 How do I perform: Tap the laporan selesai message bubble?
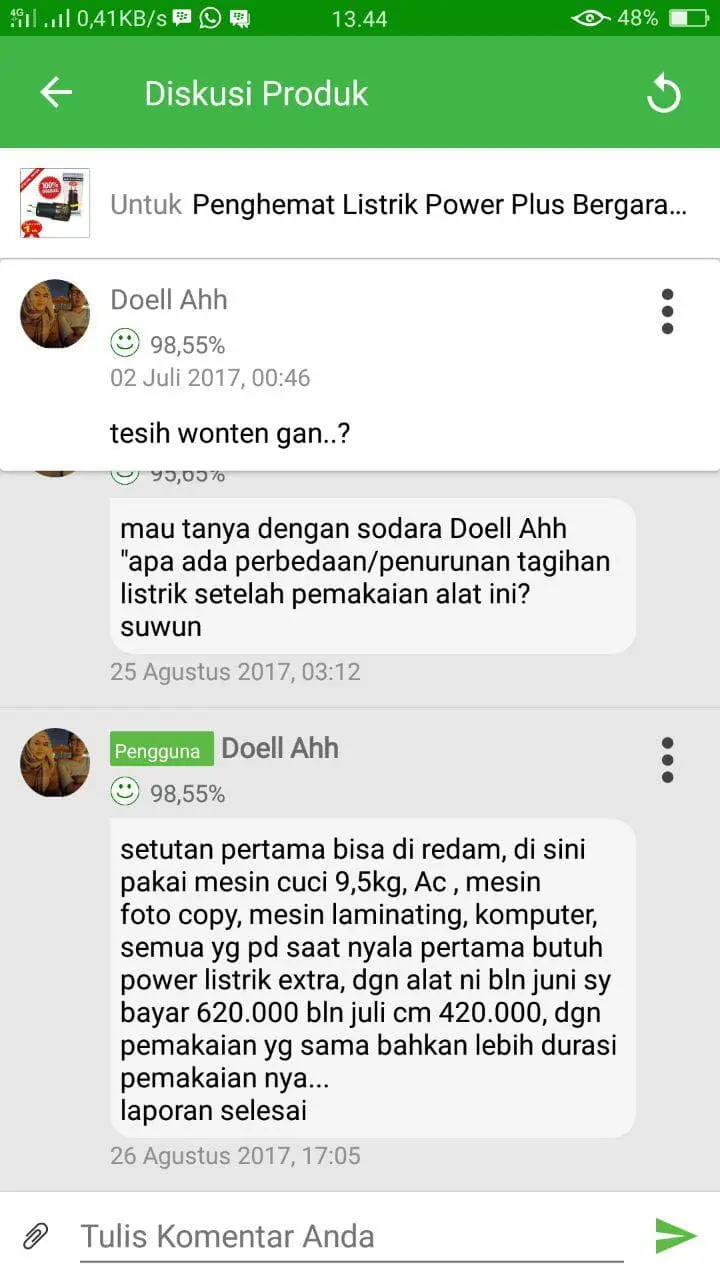pos(373,978)
